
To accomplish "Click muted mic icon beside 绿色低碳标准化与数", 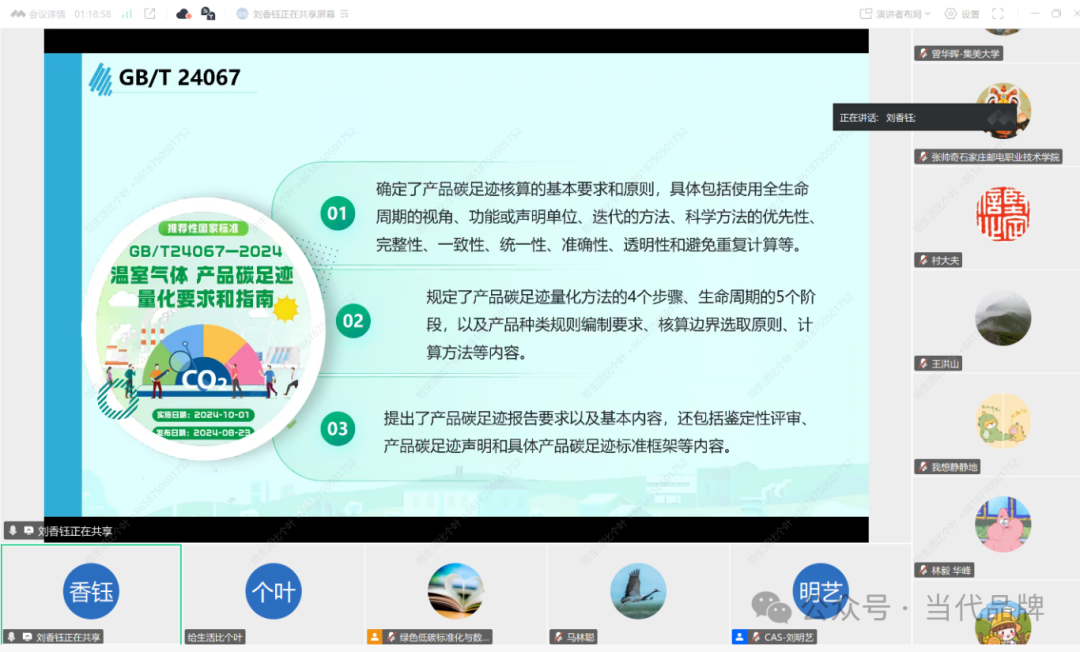I will tap(391, 637).
